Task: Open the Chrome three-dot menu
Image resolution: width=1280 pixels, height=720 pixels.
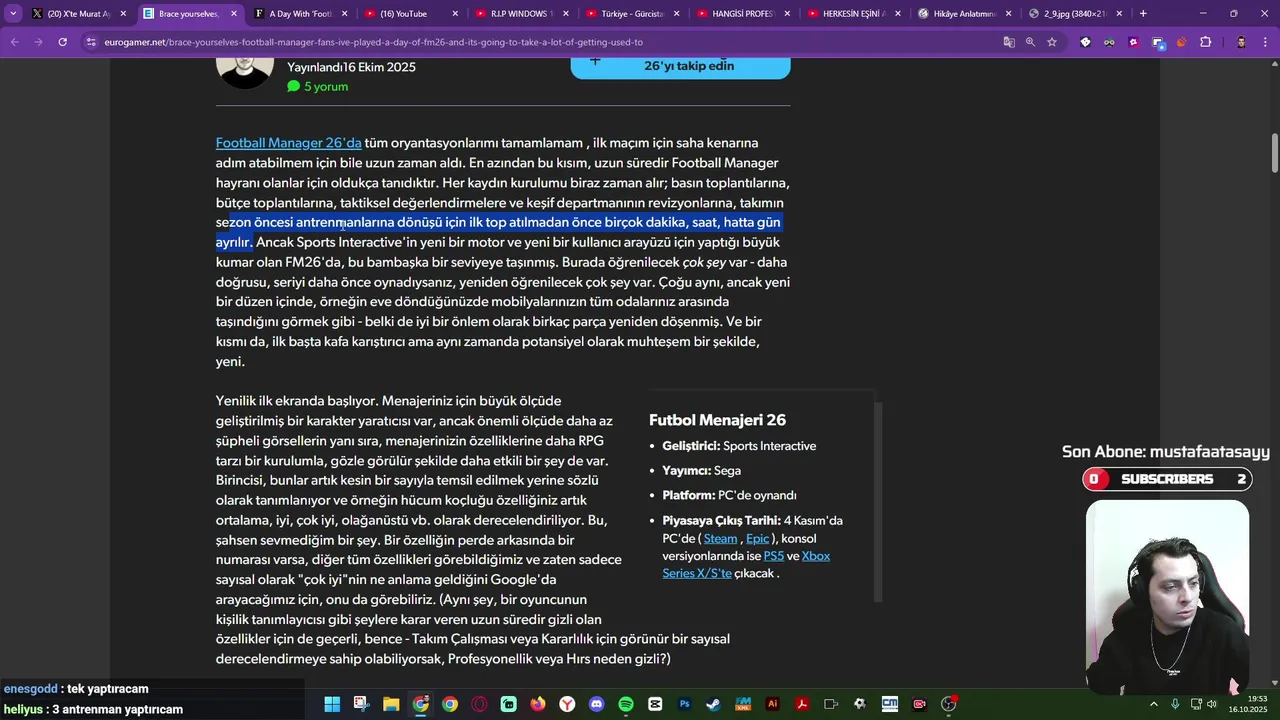Action: click(x=1264, y=42)
